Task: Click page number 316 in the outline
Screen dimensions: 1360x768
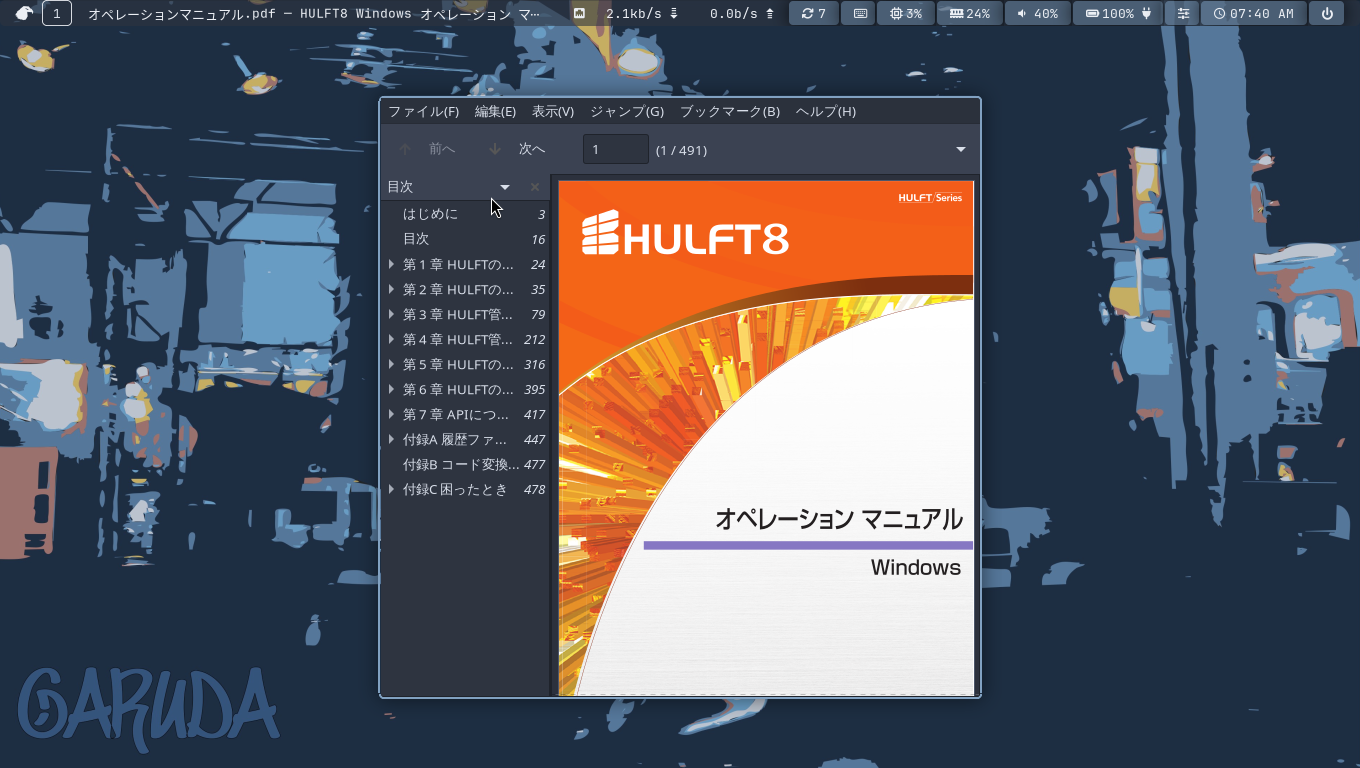Action: click(534, 364)
